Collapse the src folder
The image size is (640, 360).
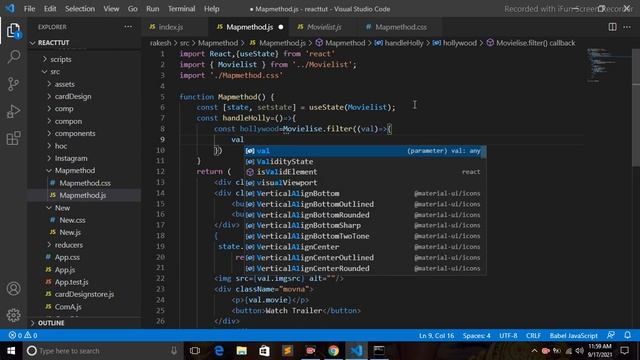55,72
